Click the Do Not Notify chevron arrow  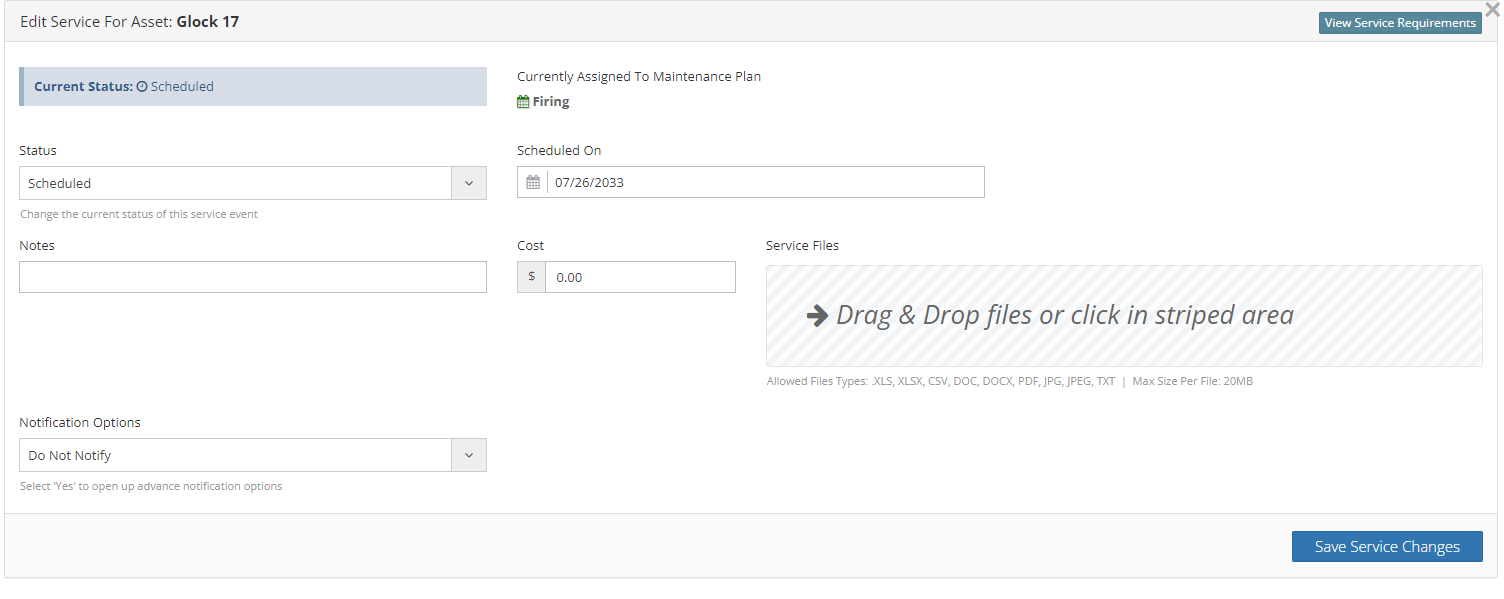[469, 455]
